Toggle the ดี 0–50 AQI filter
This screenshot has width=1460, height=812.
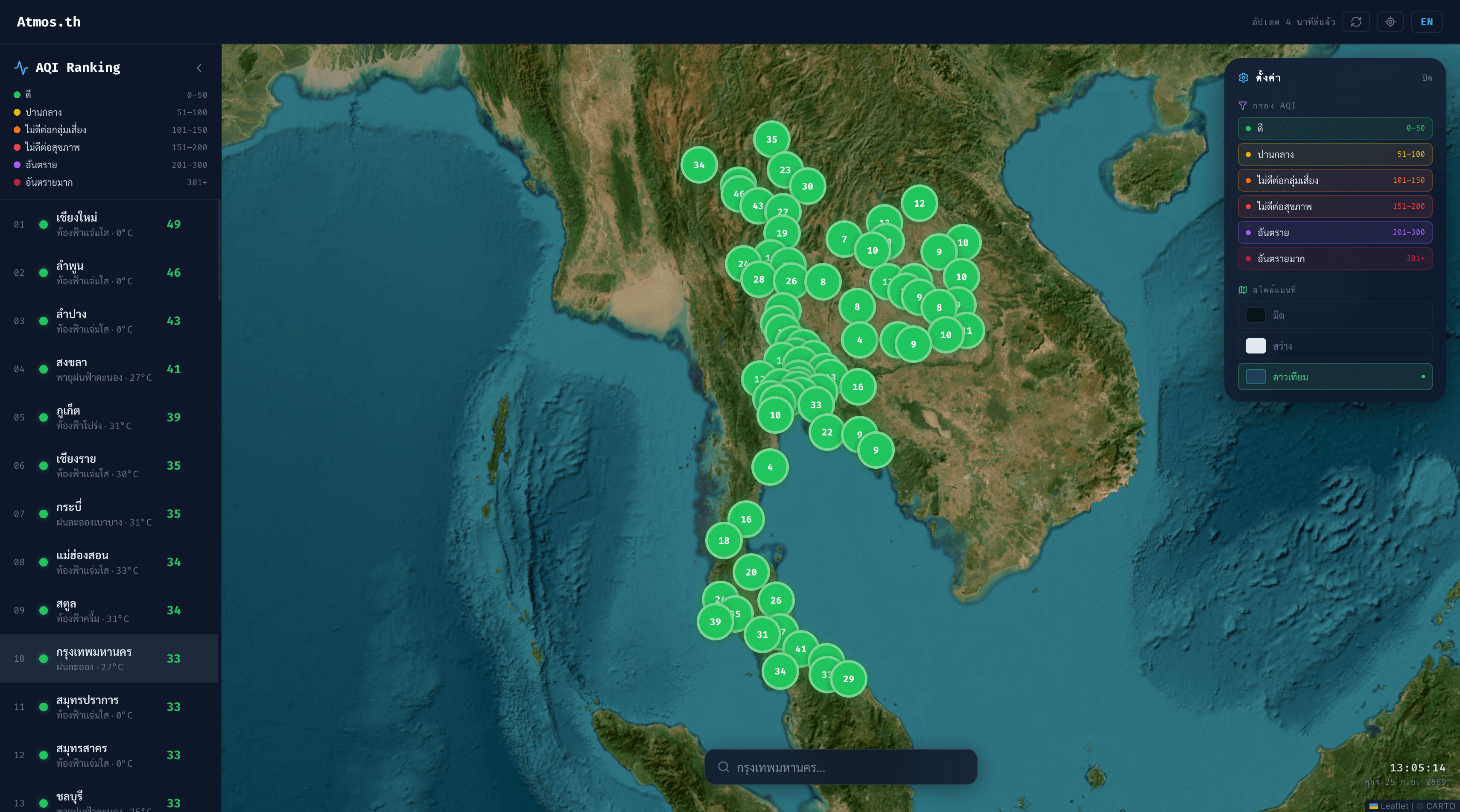point(1335,128)
